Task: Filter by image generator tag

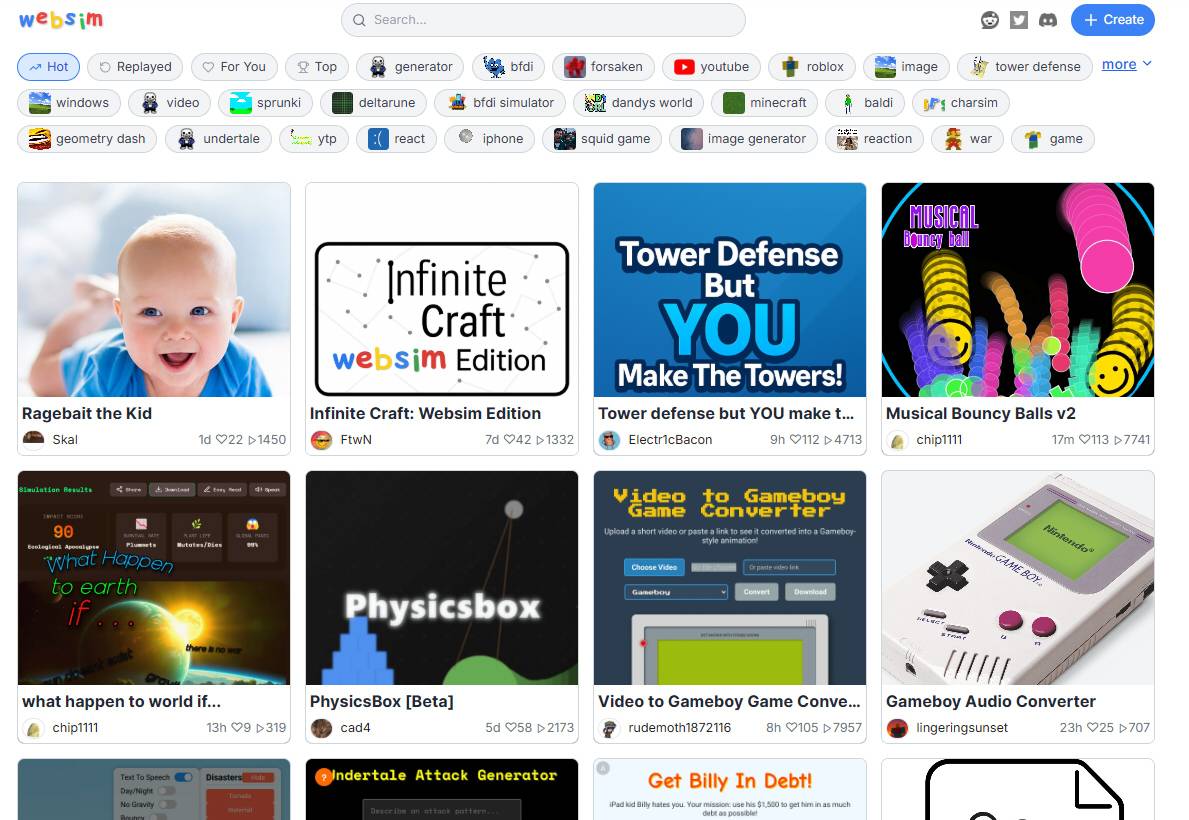Action: 743,139
